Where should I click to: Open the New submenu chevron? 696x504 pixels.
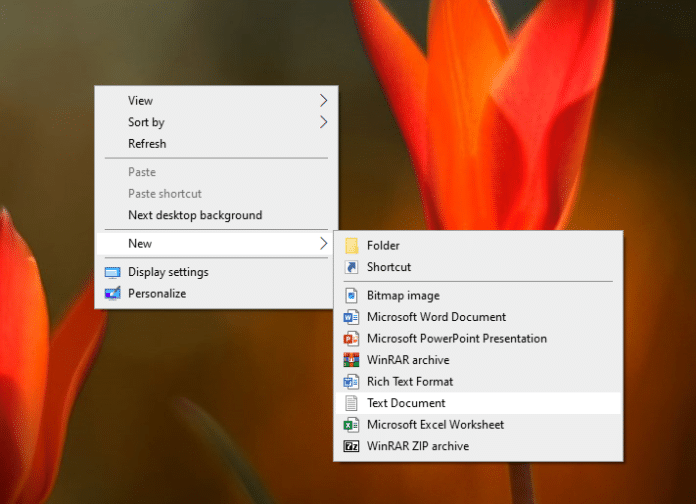[323, 243]
